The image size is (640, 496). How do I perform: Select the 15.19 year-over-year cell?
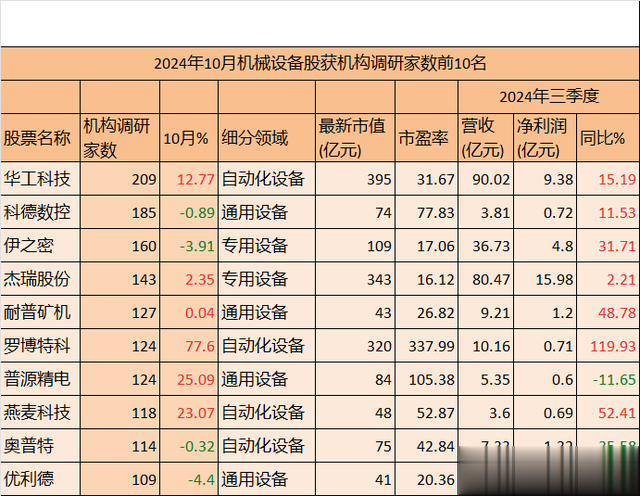[608, 179]
